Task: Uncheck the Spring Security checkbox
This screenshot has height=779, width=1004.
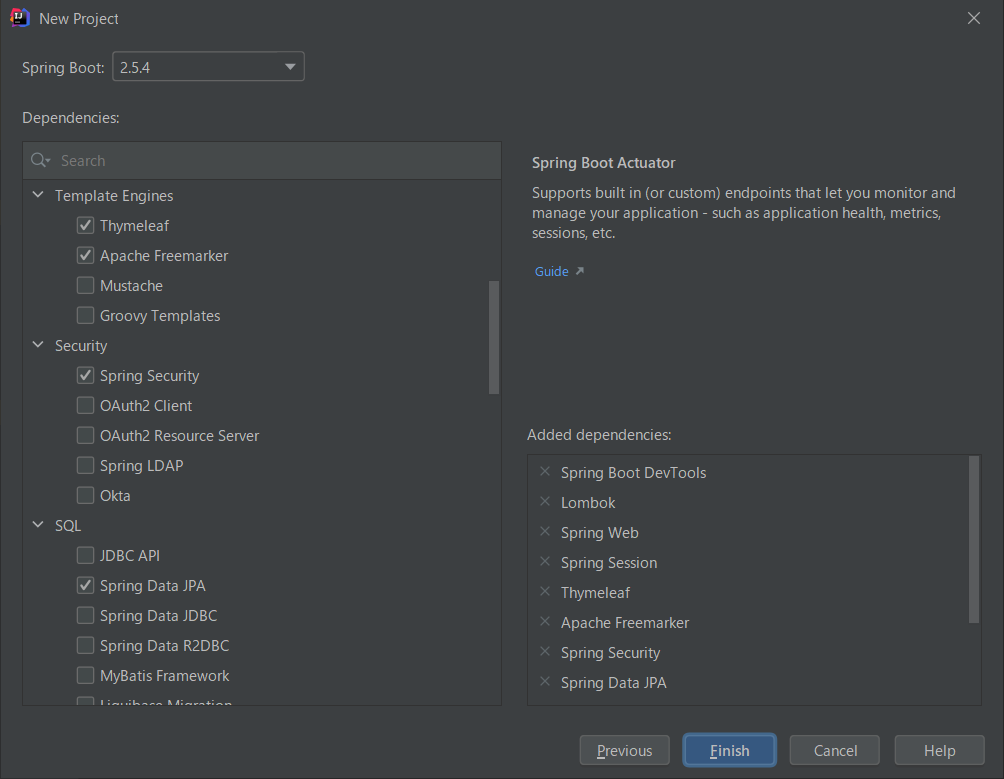Action: point(85,375)
